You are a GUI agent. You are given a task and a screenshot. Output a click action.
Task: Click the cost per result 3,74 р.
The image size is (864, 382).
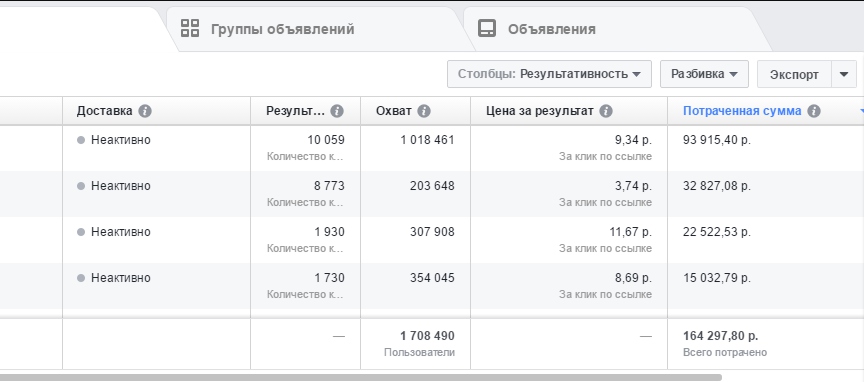pyautogui.click(x=633, y=186)
